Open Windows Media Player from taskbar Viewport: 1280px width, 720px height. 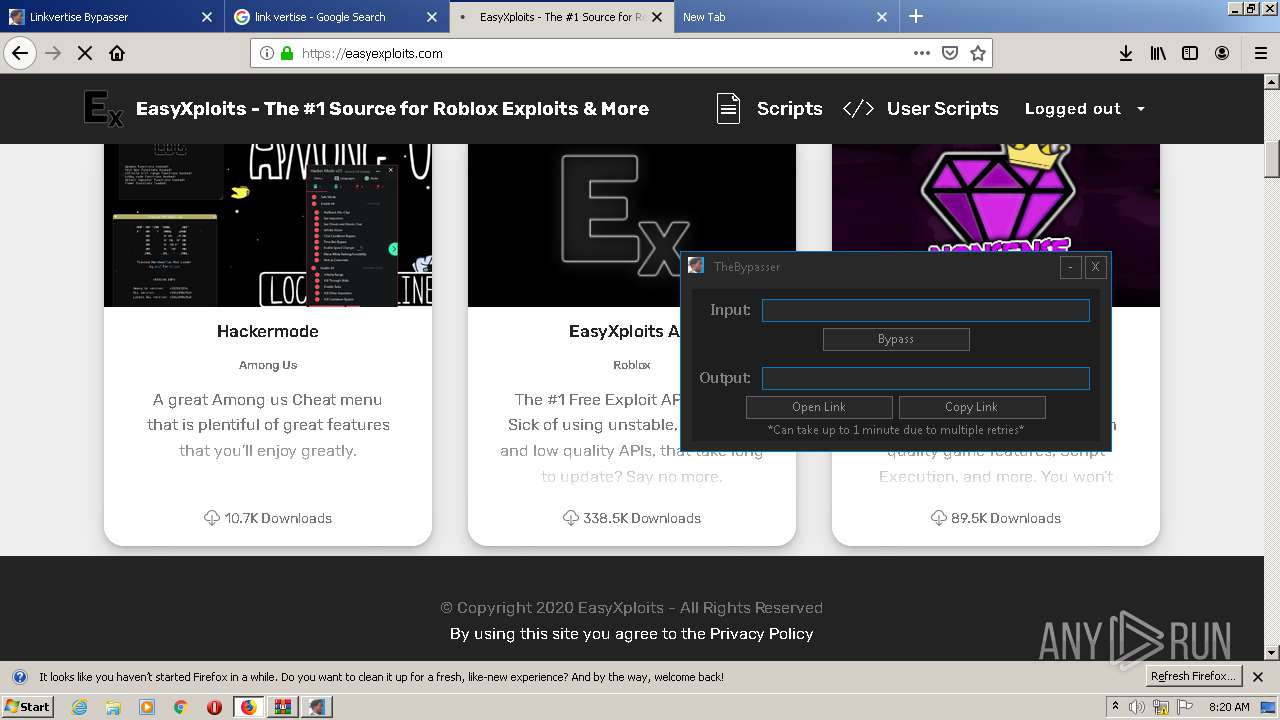click(147, 707)
